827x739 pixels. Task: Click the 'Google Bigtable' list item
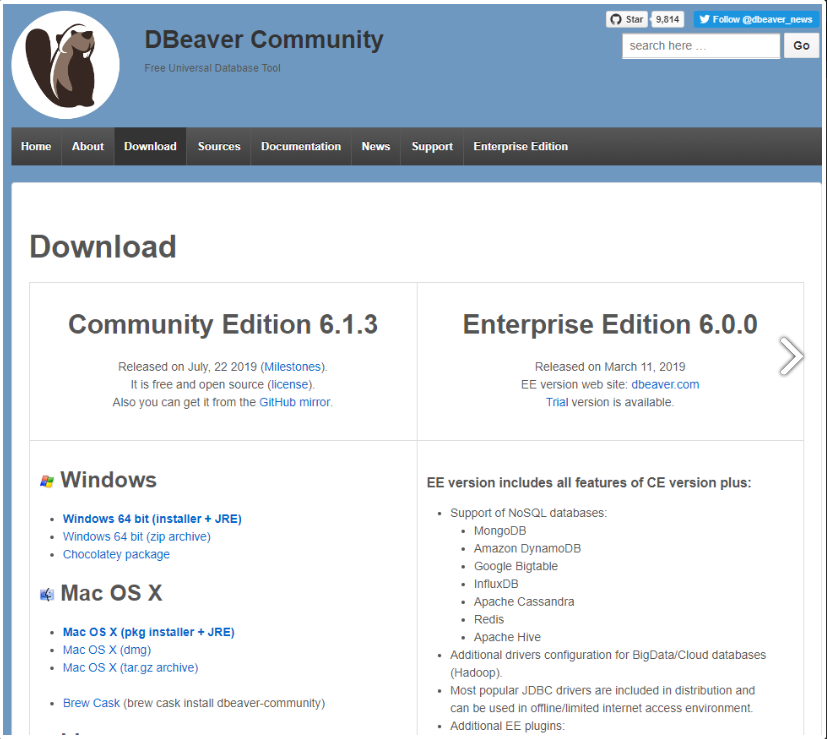tap(516, 566)
